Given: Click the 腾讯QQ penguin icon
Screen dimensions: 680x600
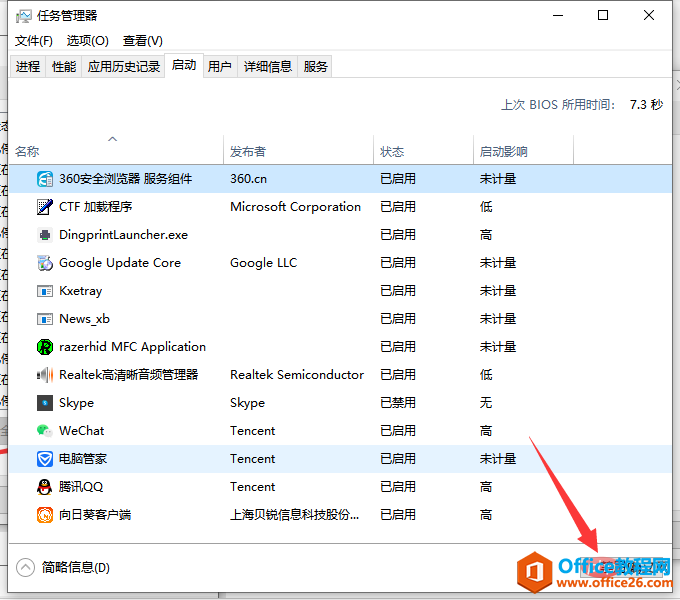Looking at the screenshot, I should click(x=45, y=487).
